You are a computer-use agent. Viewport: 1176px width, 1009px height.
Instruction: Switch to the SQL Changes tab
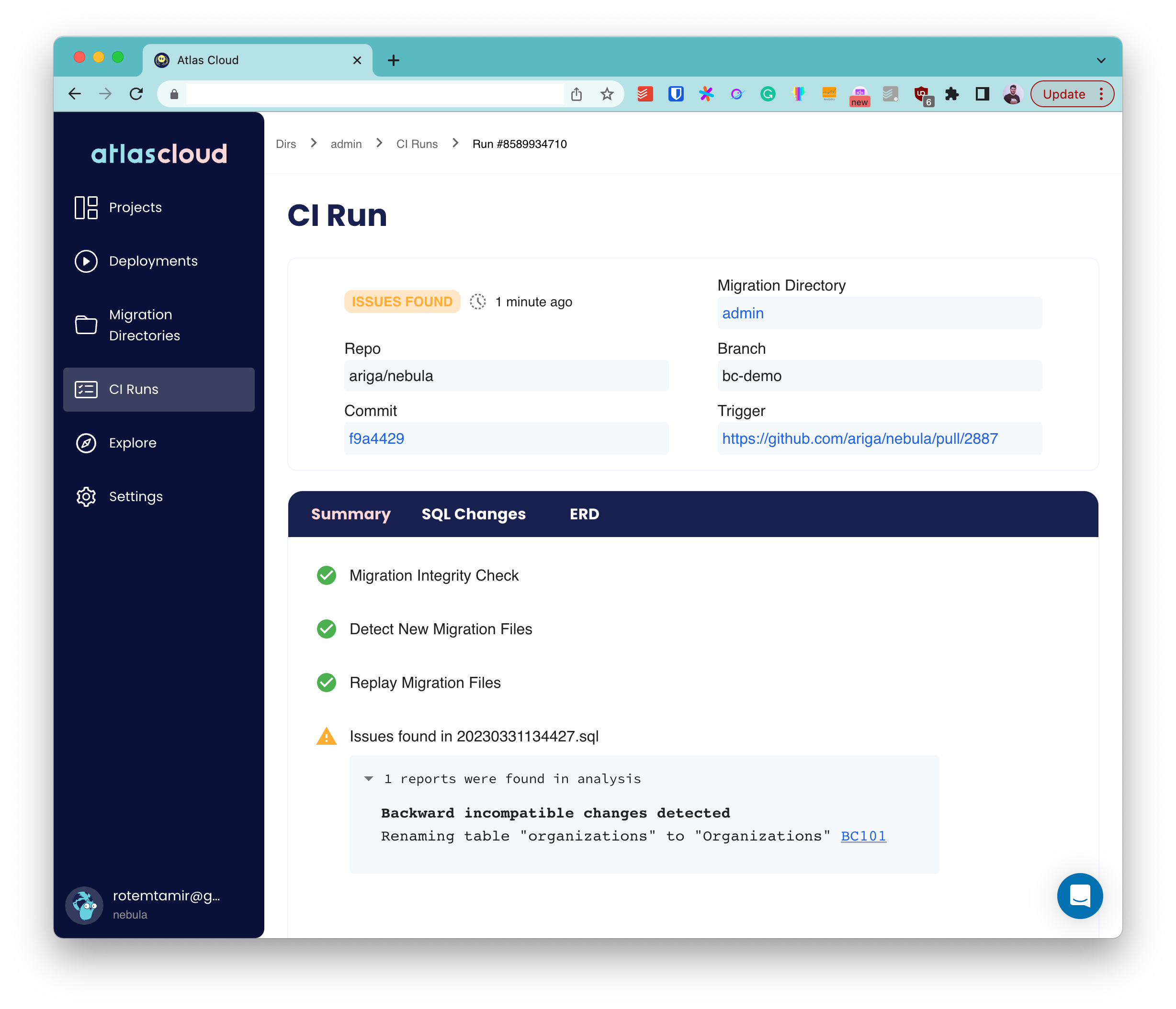point(474,514)
